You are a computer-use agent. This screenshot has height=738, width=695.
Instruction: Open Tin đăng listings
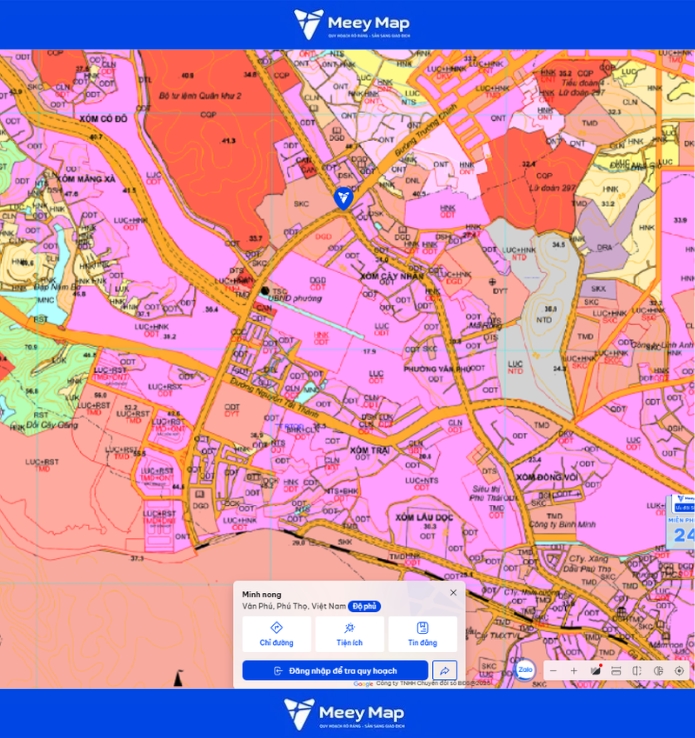pyautogui.click(x=423, y=634)
